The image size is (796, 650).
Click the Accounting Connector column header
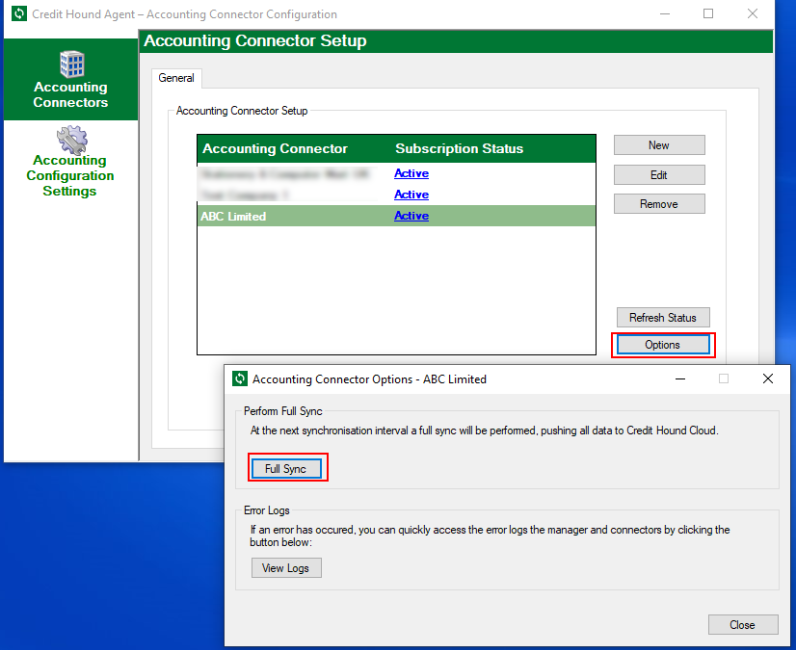coord(275,149)
